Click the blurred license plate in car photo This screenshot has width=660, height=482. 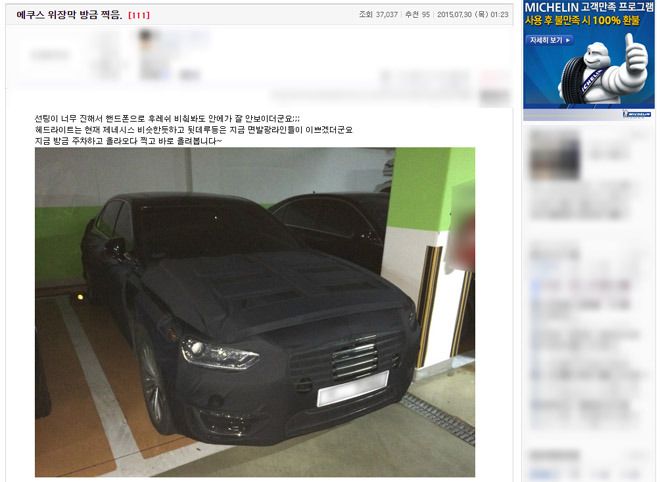pyautogui.click(x=353, y=389)
